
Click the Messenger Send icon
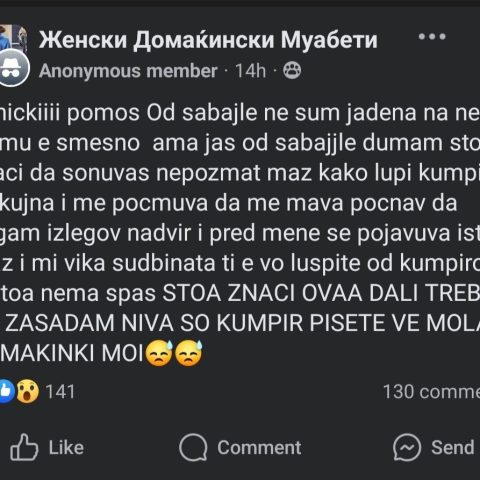[407, 447]
